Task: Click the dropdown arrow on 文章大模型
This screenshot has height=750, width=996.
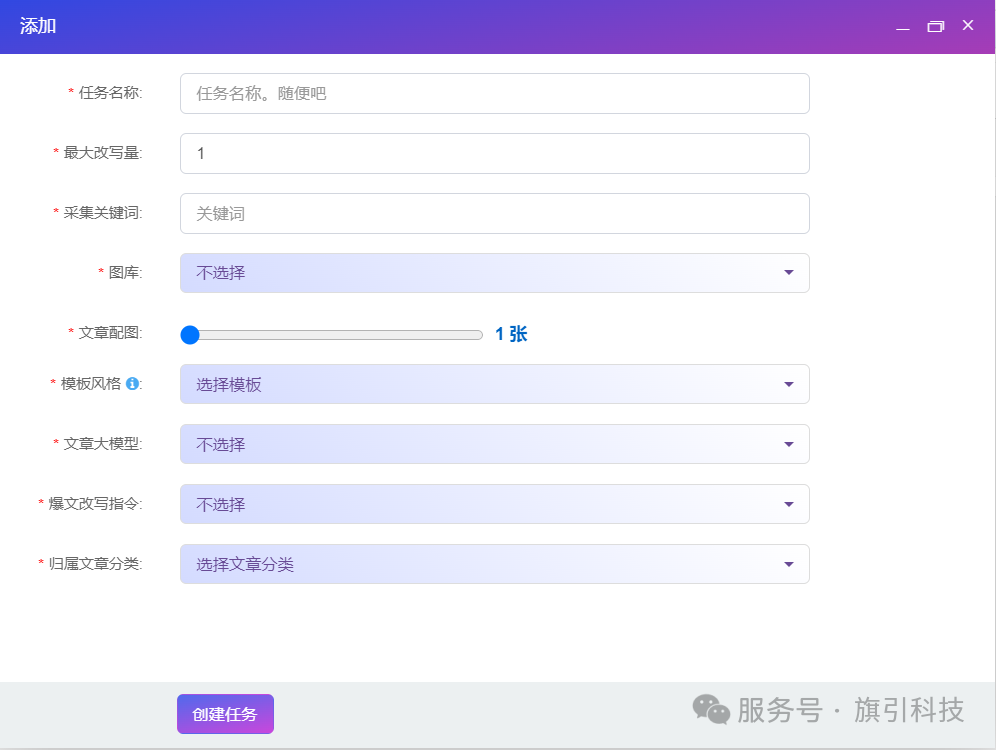Action: point(789,444)
